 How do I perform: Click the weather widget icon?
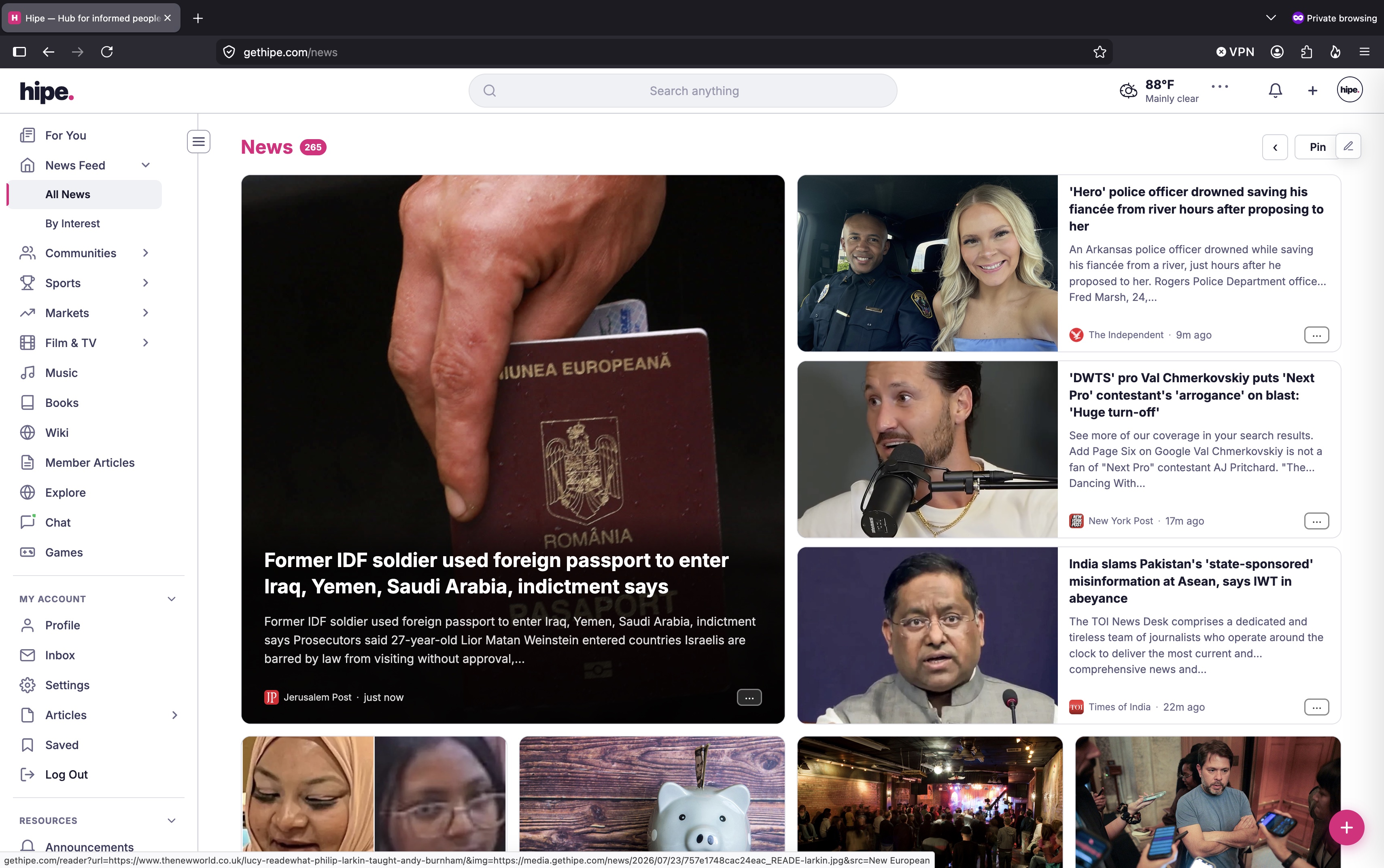(1128, 91)
